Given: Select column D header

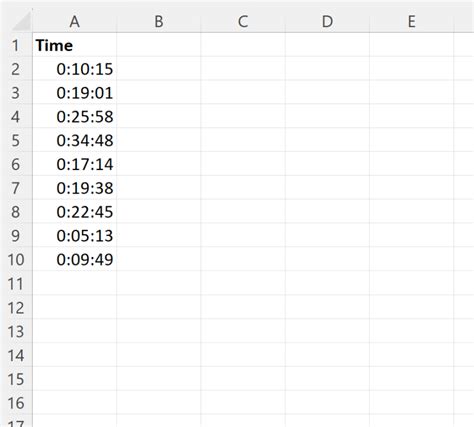Looking at the screenshot, I should click(x=327, y=21).
